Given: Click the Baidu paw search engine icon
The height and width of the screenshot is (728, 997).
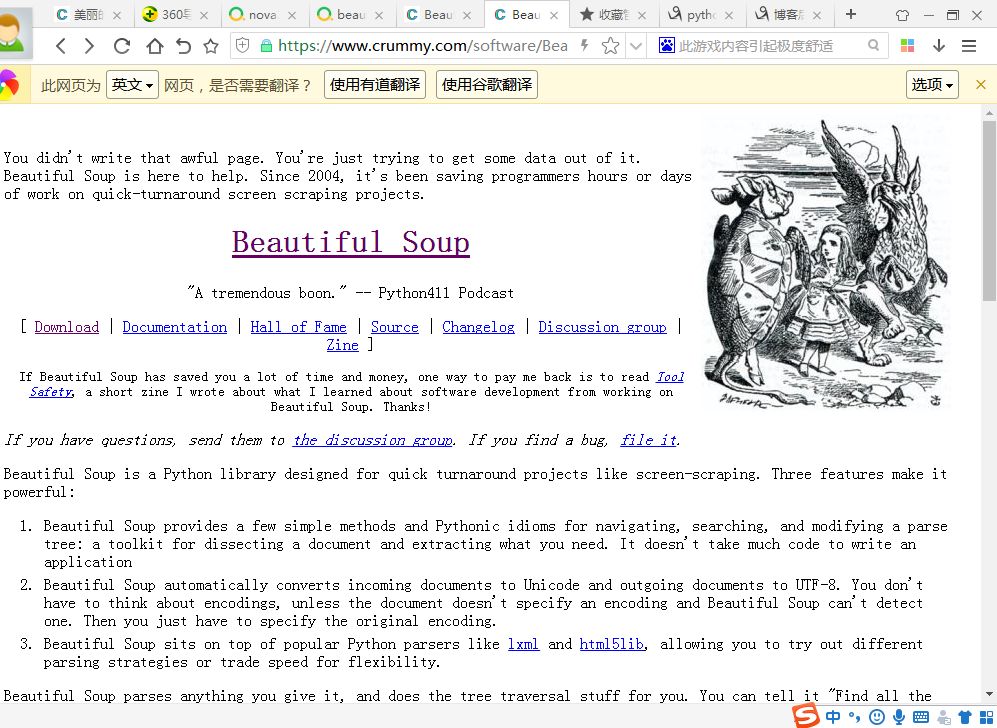Looking at the screenshot, I should [x=666, y=45].
